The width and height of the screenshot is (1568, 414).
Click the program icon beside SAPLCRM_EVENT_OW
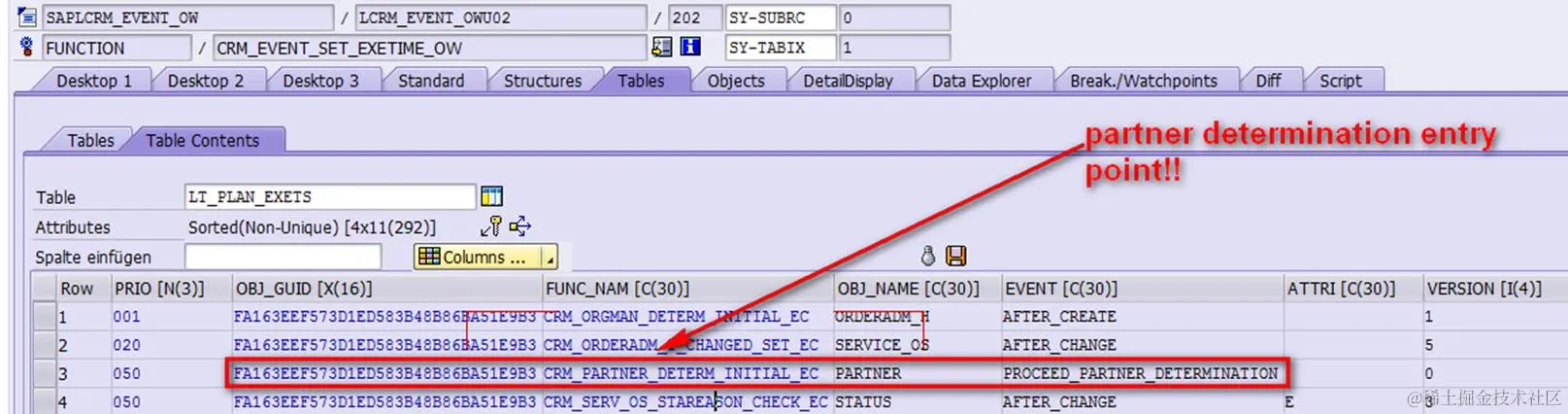[x=26, y=17]
